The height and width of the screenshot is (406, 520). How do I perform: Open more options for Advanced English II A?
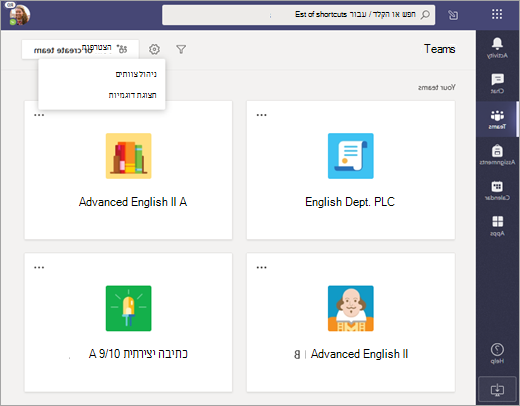point(39,115)
